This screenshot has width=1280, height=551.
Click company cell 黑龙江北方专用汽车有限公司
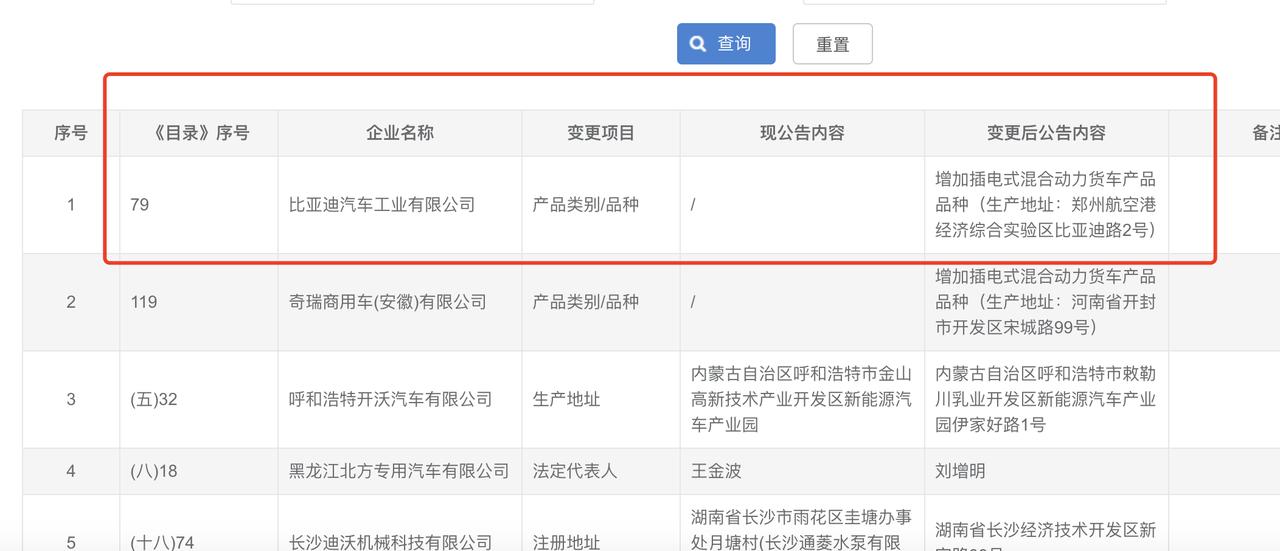pos(399,470)
